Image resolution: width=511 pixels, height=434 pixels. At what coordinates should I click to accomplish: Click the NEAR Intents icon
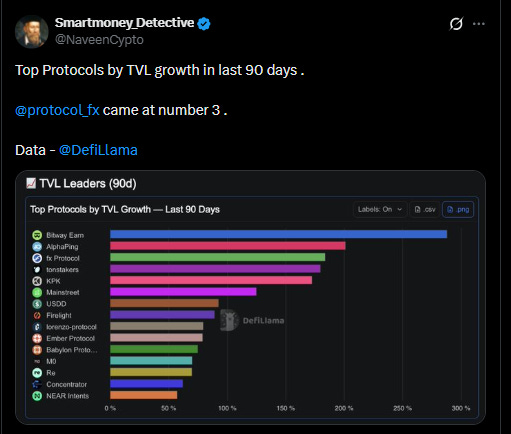coord(37,396)
